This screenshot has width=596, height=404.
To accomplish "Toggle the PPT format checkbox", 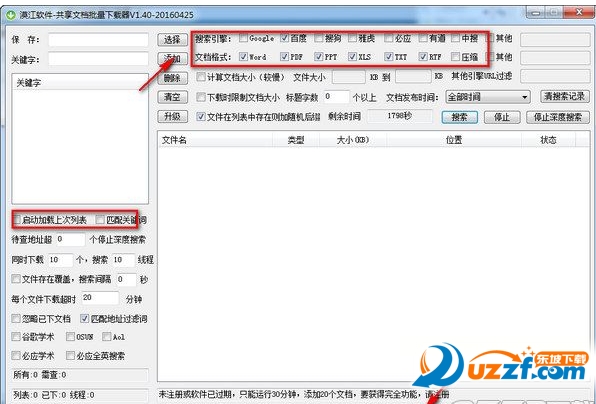I will coord(319,57).
